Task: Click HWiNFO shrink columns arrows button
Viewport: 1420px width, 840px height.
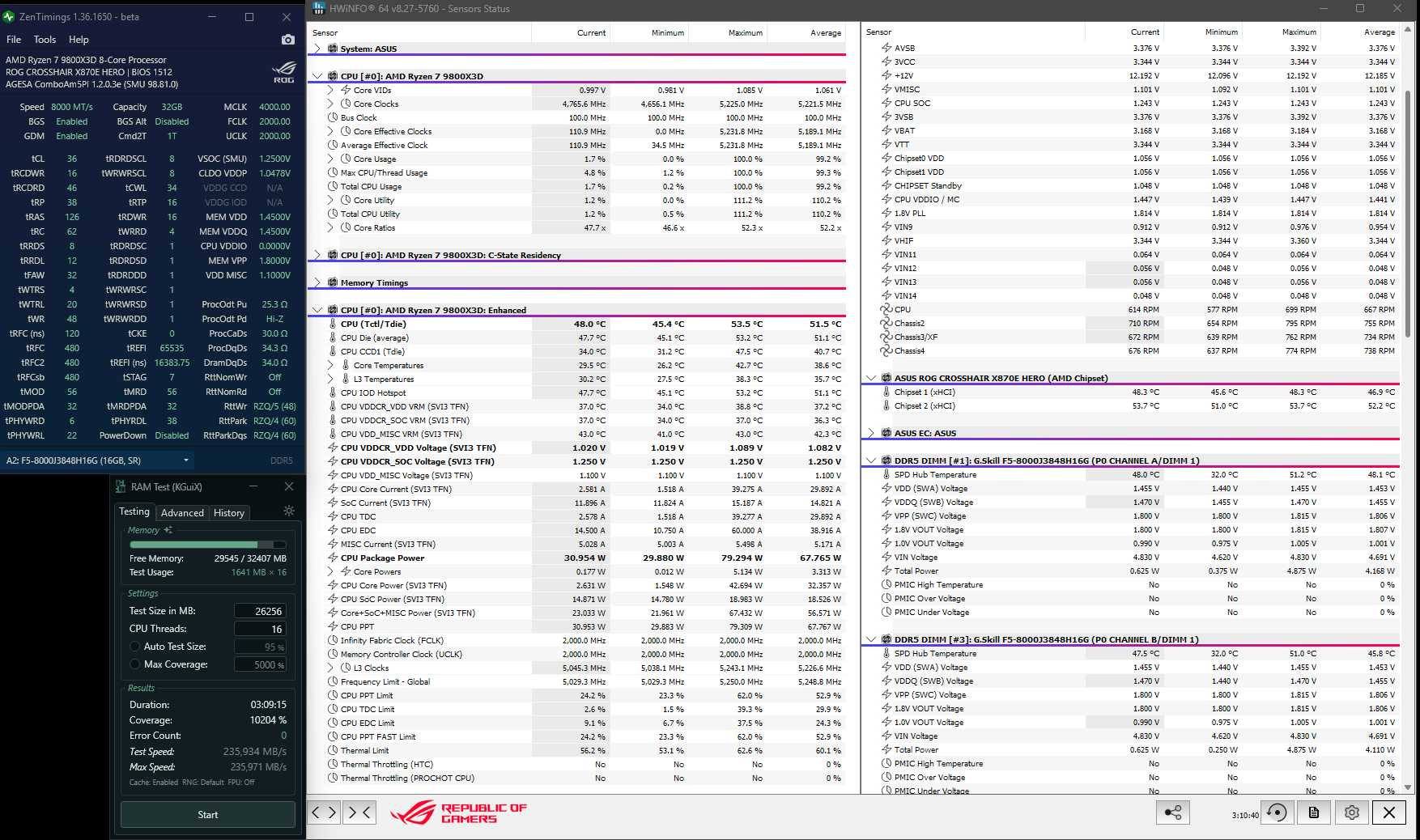Action: point(359,812)
